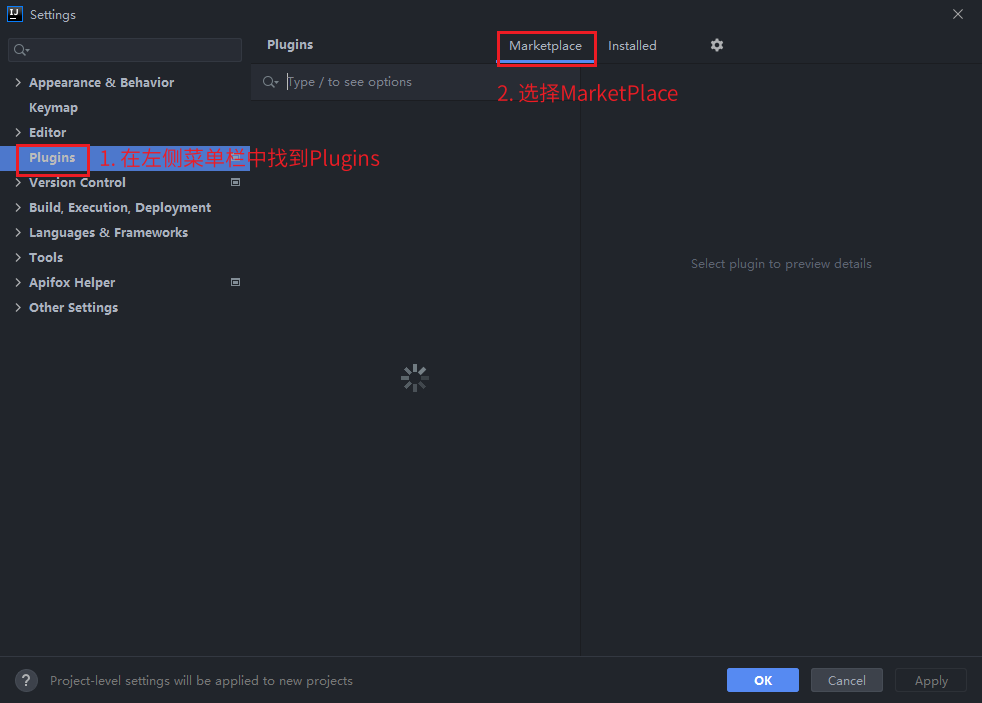Expand the Appearance & Behavior section
The height and width of the screenshot is (703, 982).
pos(18,83)
